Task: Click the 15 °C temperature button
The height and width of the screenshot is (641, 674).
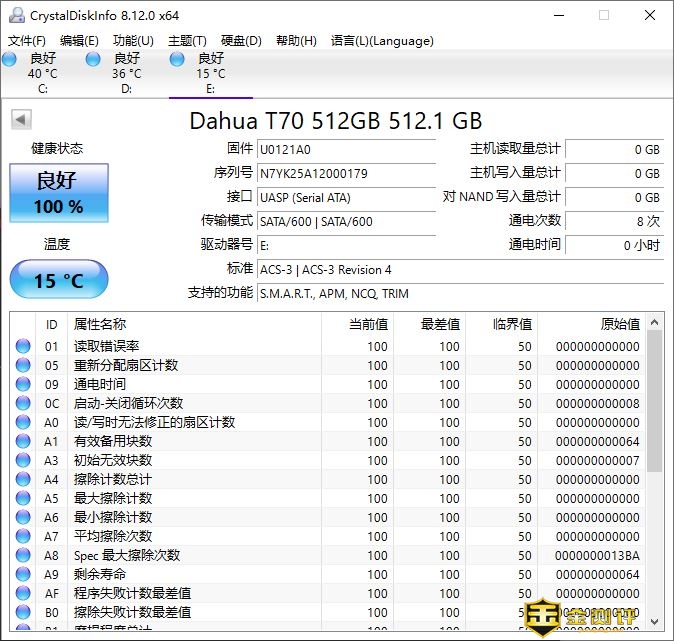Action: click(x=58, y=280)
